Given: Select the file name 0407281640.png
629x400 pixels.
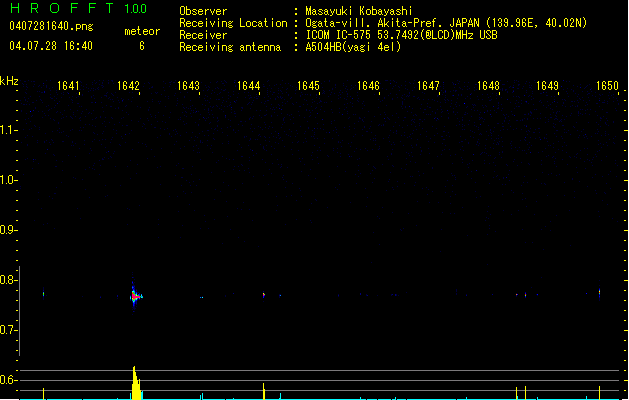Looking at the screenshot, I should coord(51,26).
